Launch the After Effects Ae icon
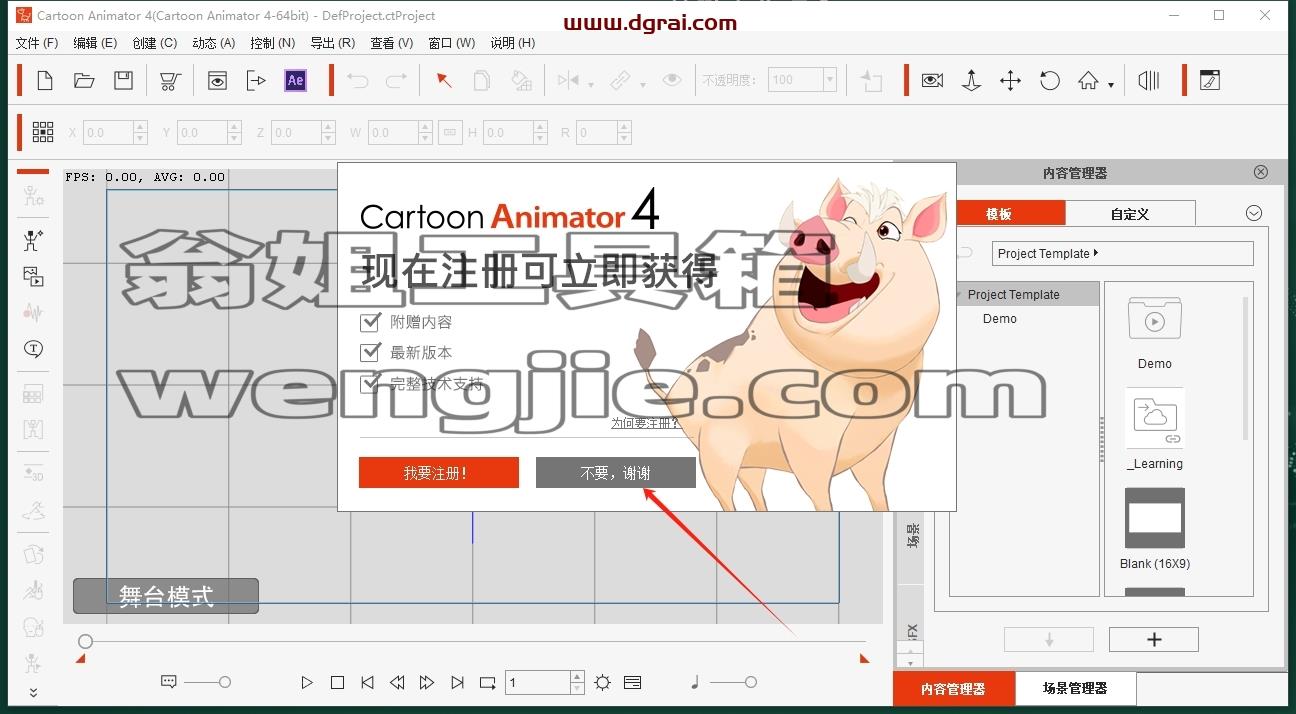 pos(295,81)
